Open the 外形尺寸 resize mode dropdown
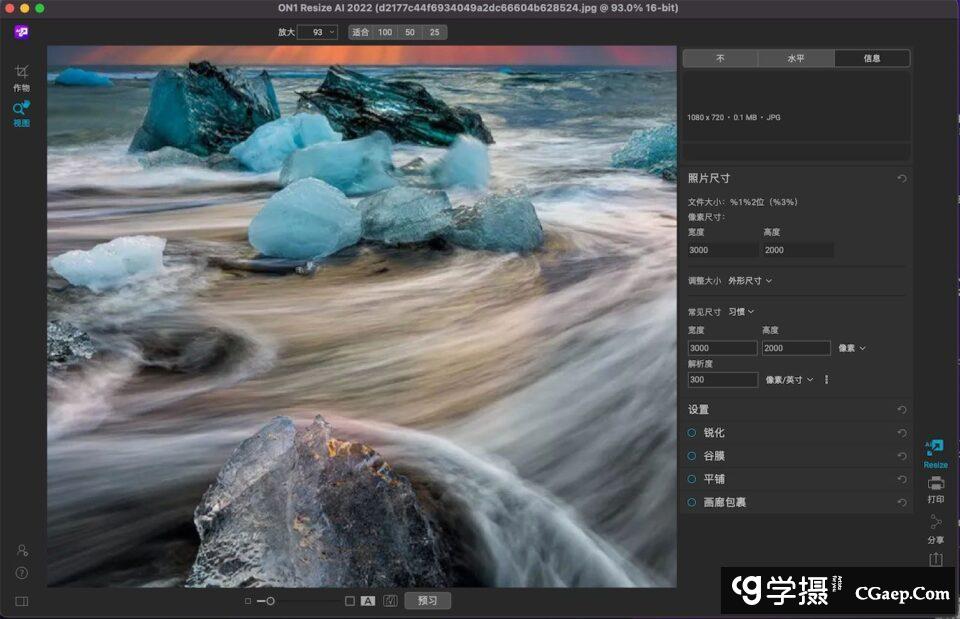Screen dimensions: 960x619 point(749,281)
